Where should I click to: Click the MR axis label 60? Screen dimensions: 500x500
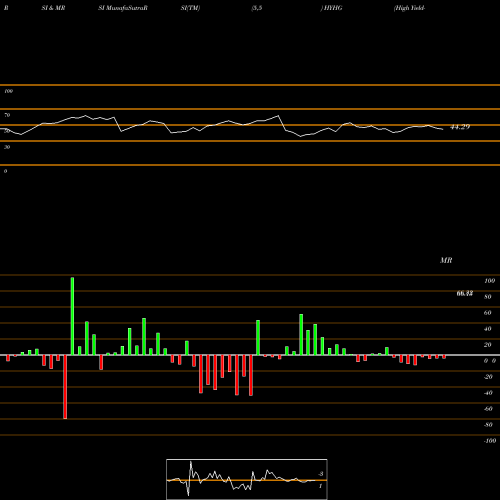click(x=488, y=313)
